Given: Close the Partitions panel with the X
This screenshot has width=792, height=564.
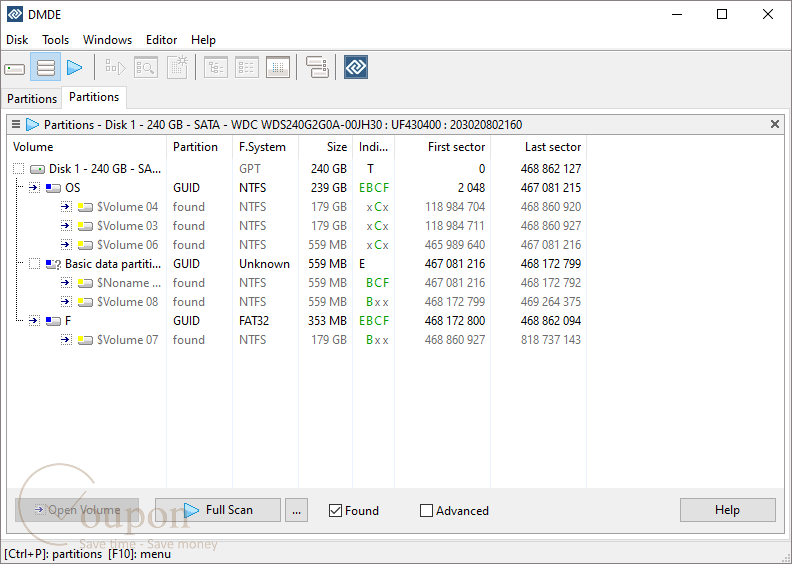Looking at the screenshot, I should (x=775, y=124).
